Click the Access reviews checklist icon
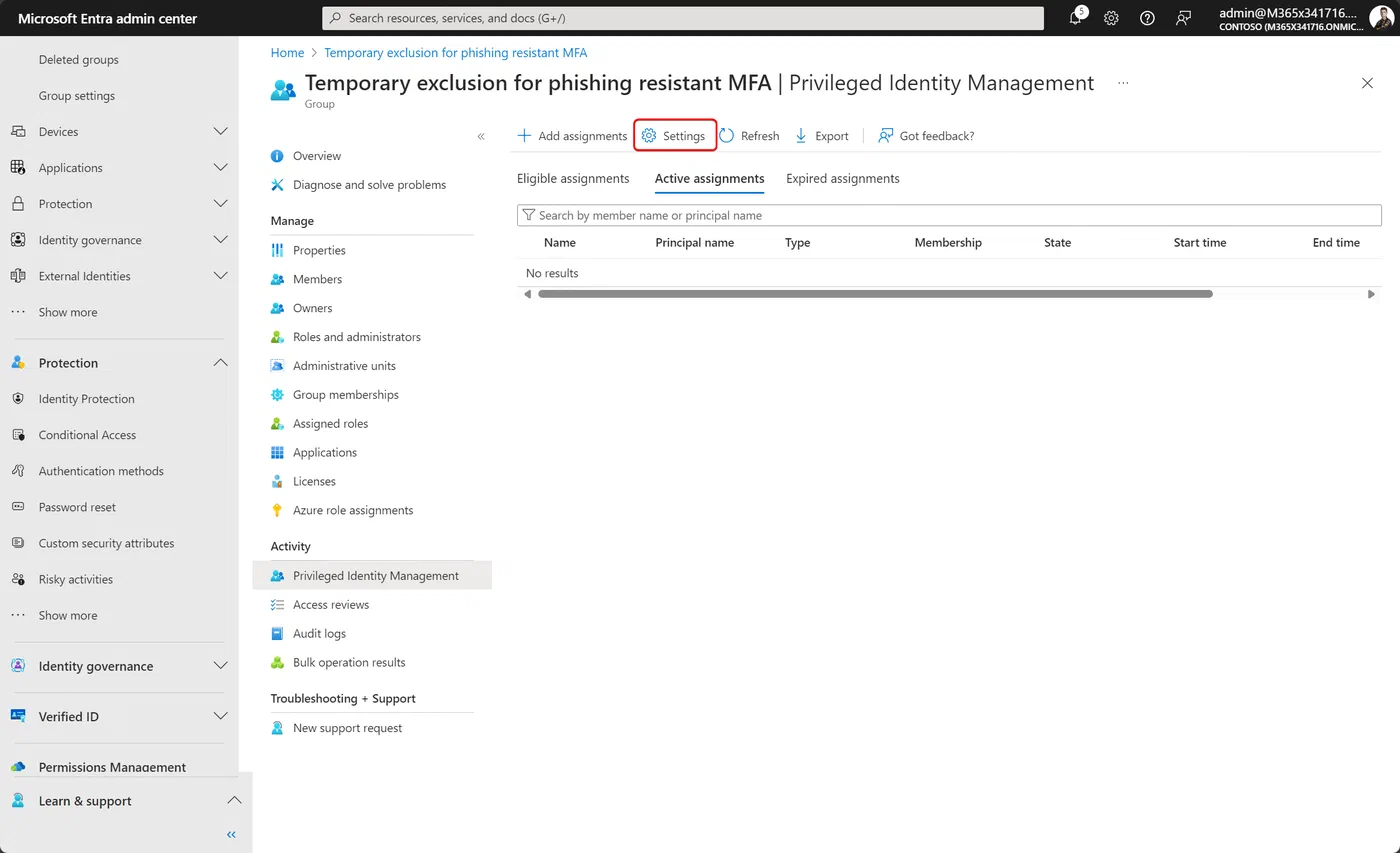The image size is (1400, 853). coord(278,605)
